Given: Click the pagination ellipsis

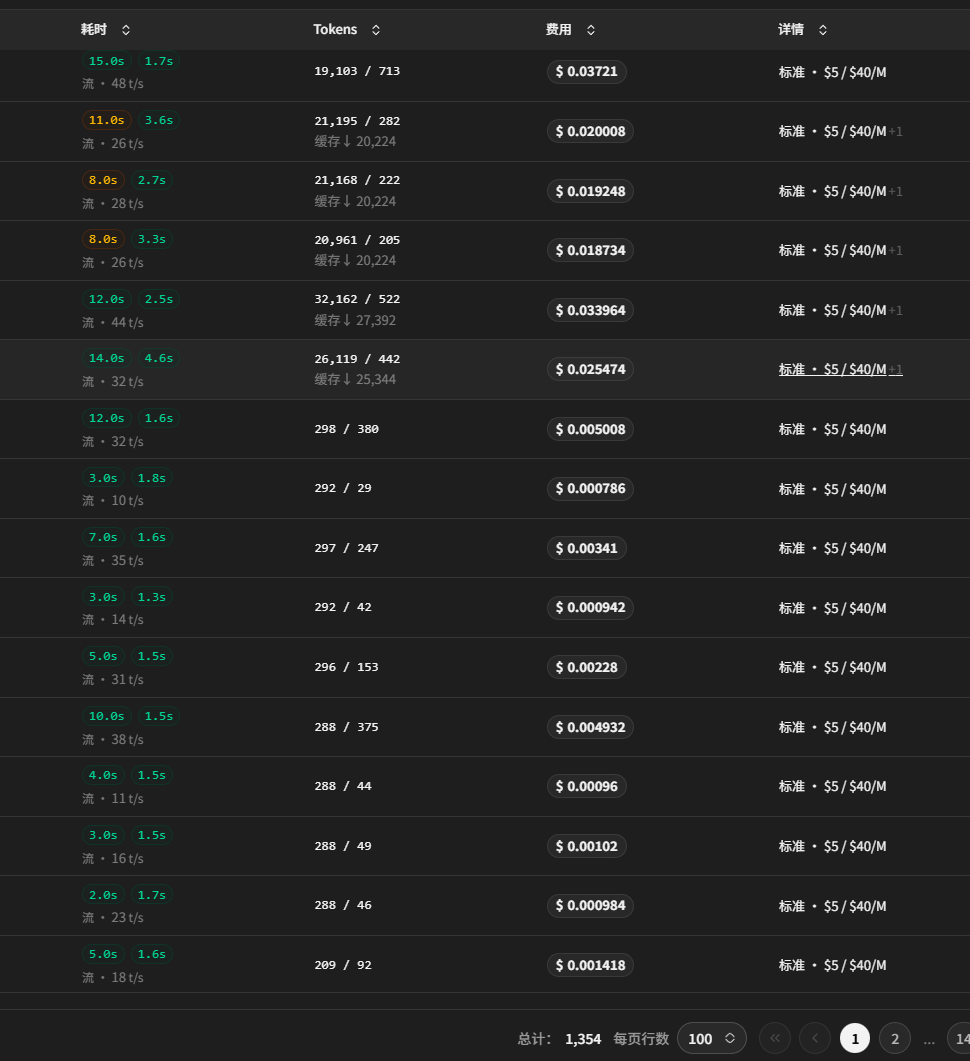Looking at the screenshot, I should tap(929, 1039).
